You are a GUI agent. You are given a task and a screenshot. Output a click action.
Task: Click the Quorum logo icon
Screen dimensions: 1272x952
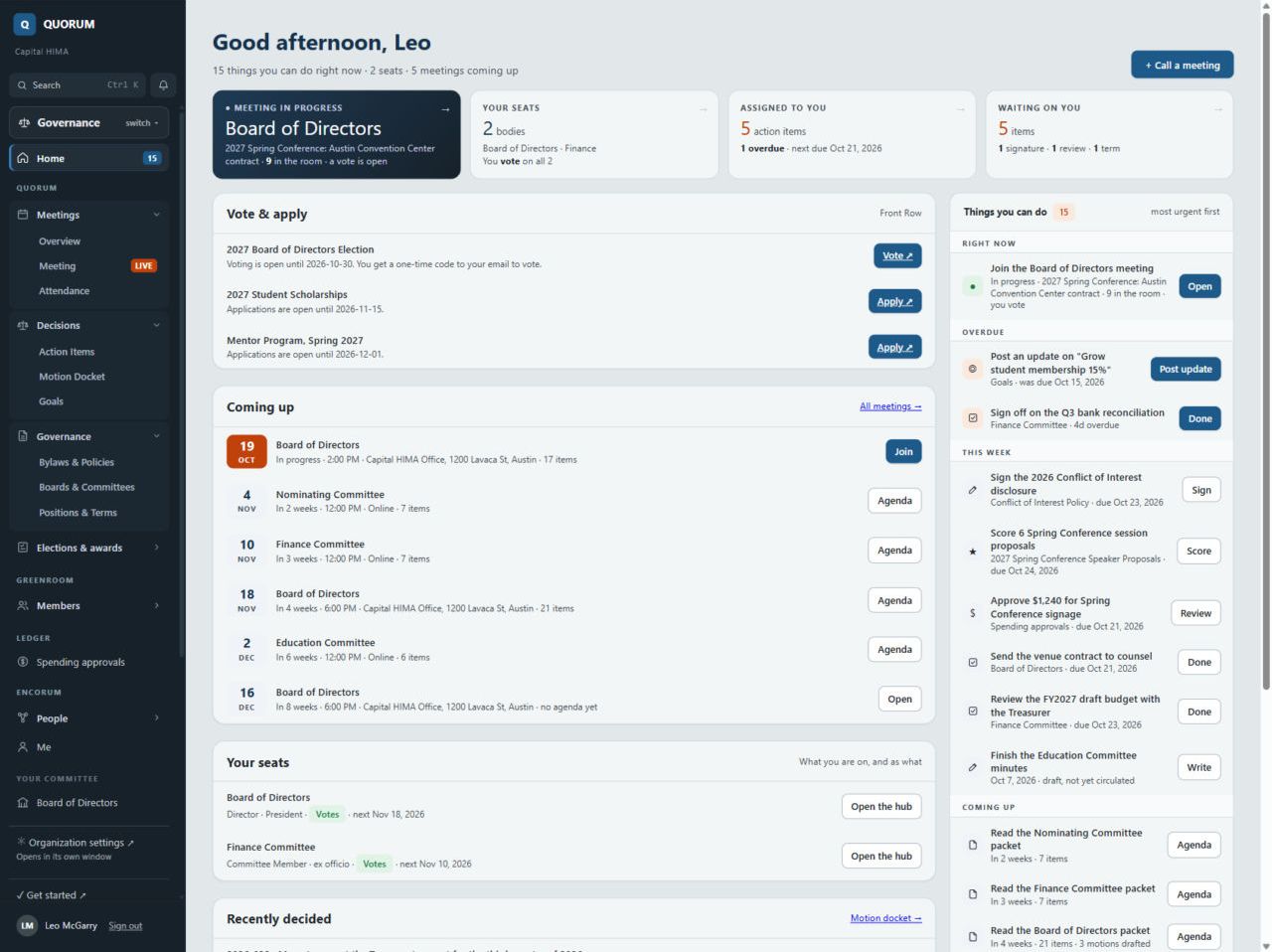click(25, 24)
